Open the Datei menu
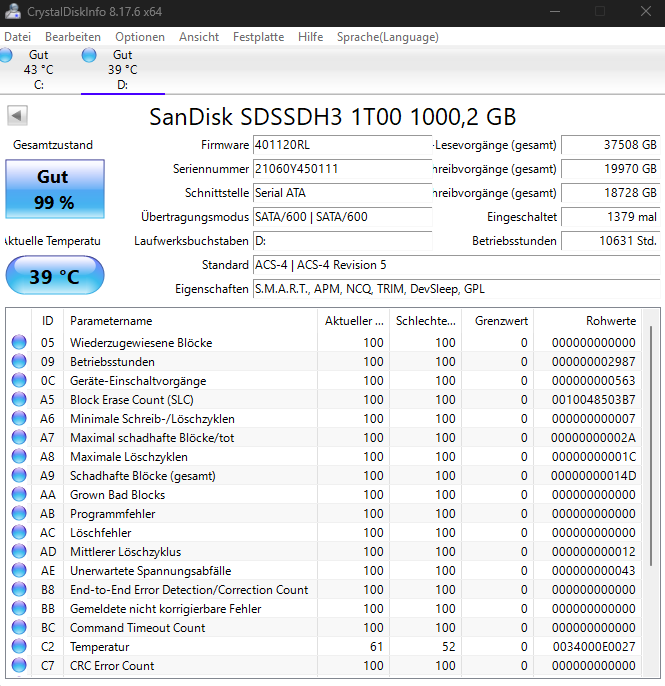The height and width of the screenshot is (686, 665). pos(18,37)
